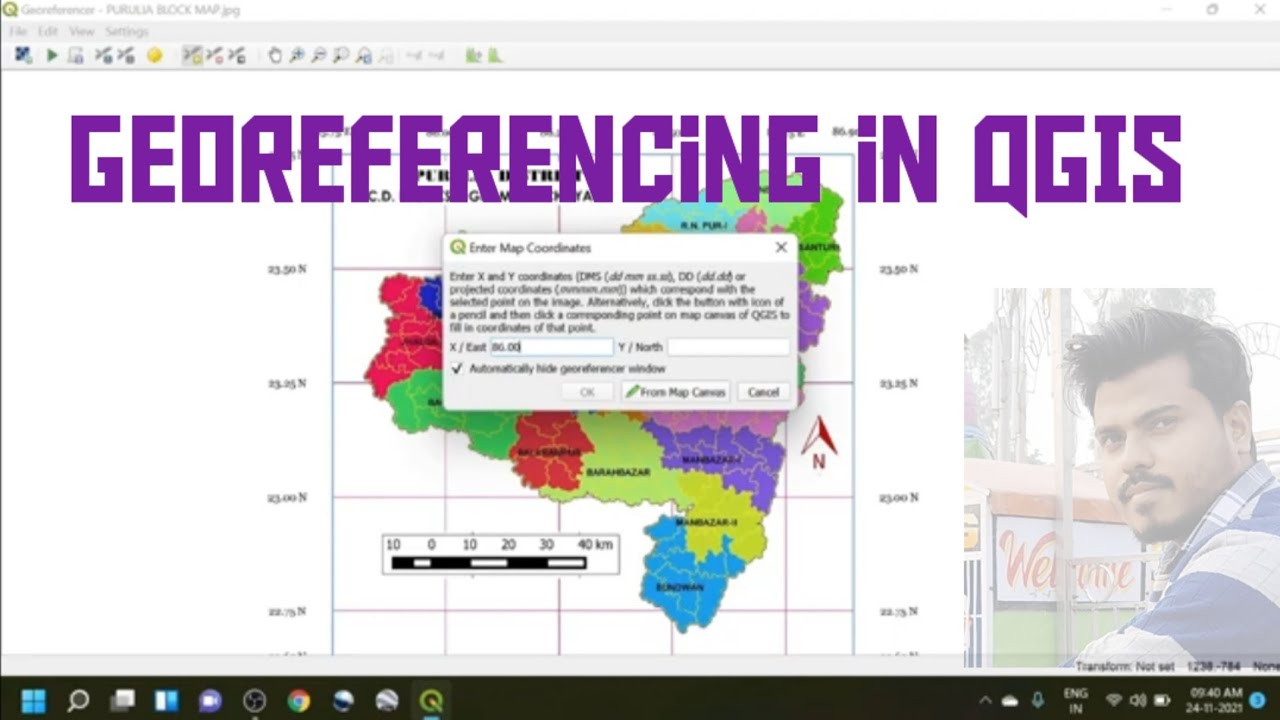Click the Zoom Out magnifier icon
Screen dimensions: 1280x720
tap(319, 55)
